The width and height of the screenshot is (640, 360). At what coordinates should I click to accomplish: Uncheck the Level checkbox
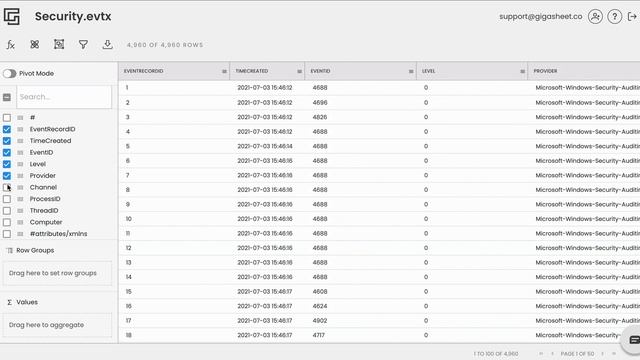(7, 164)
